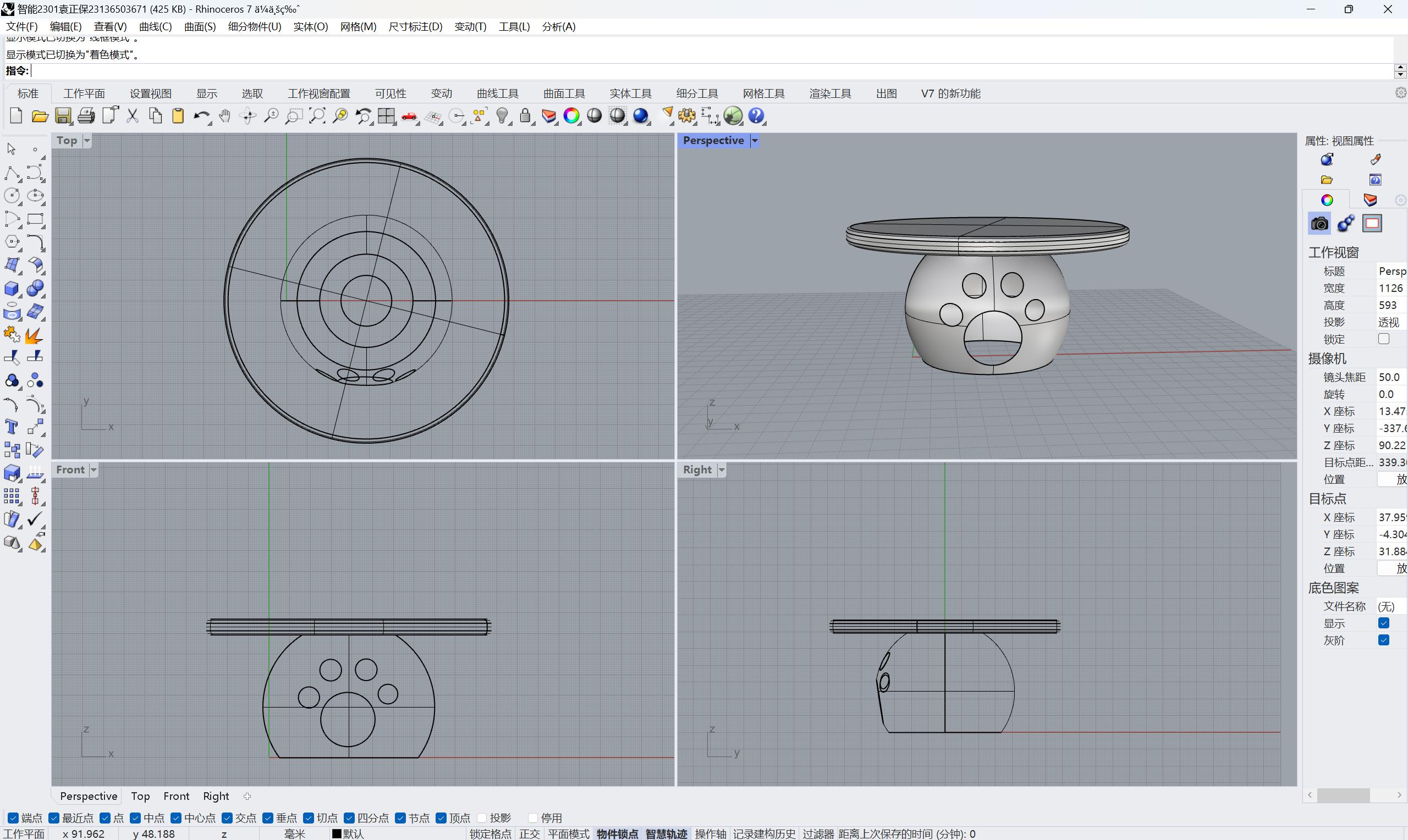Toggle 记录建构历史 in status bar
The width and height of the screenshot is (1408, 840).
(x=765, y=834)
